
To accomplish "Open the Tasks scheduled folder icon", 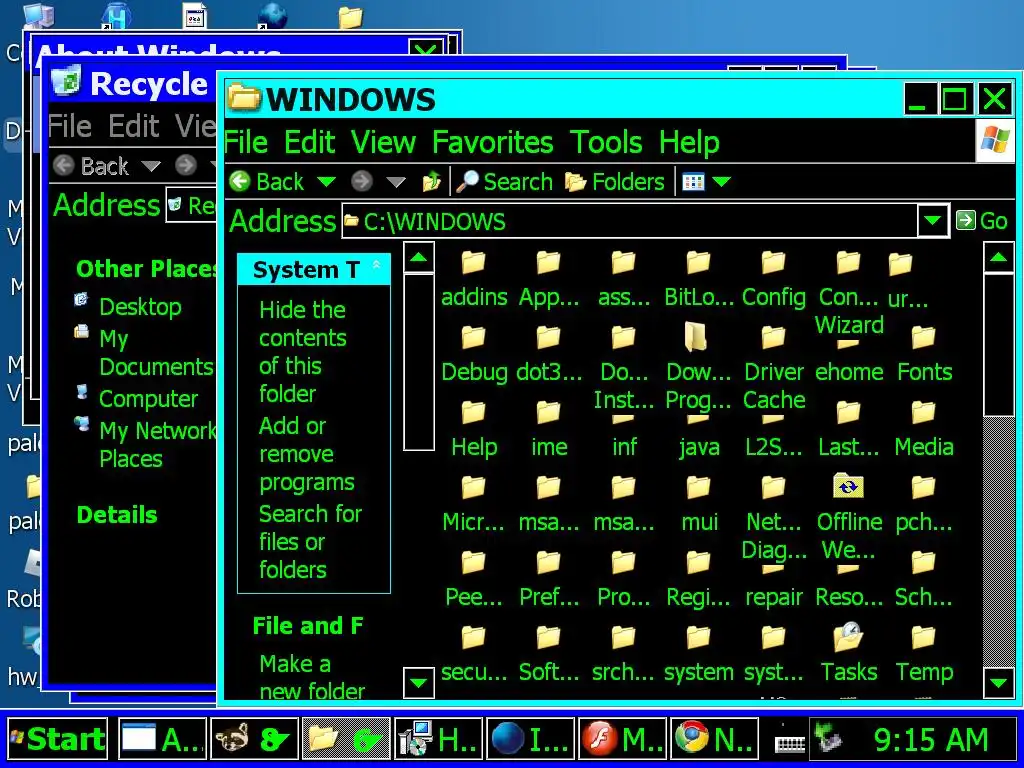I will coord(849,653).
